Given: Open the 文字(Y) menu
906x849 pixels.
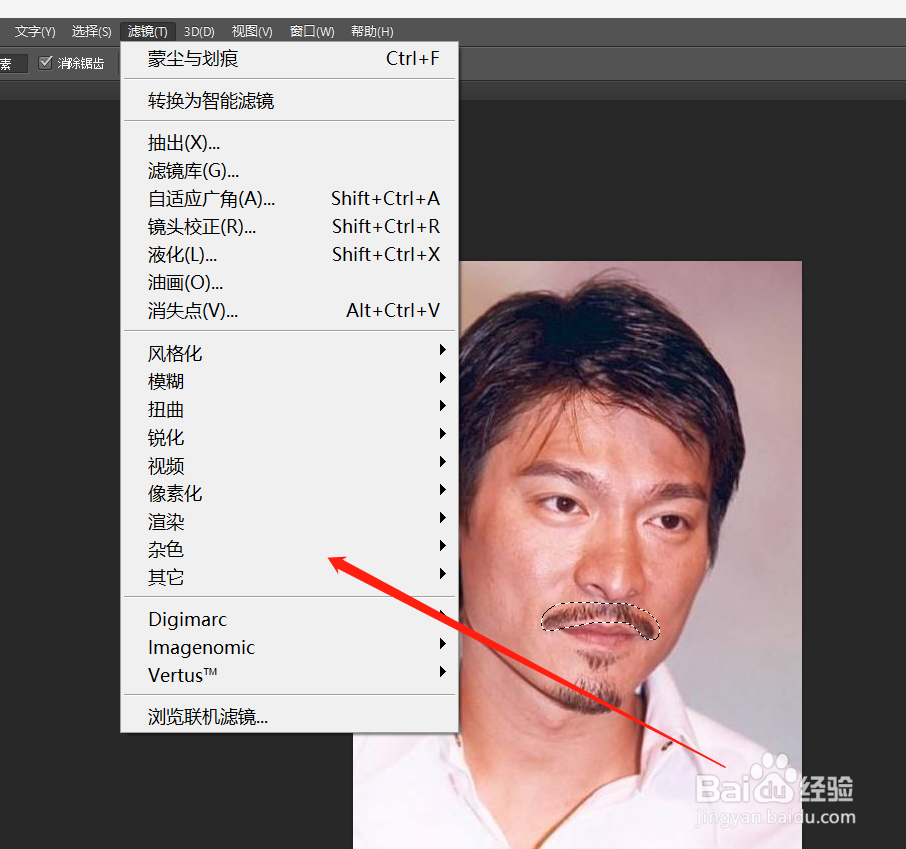Looking at the screenshot, I should point(35,31).
